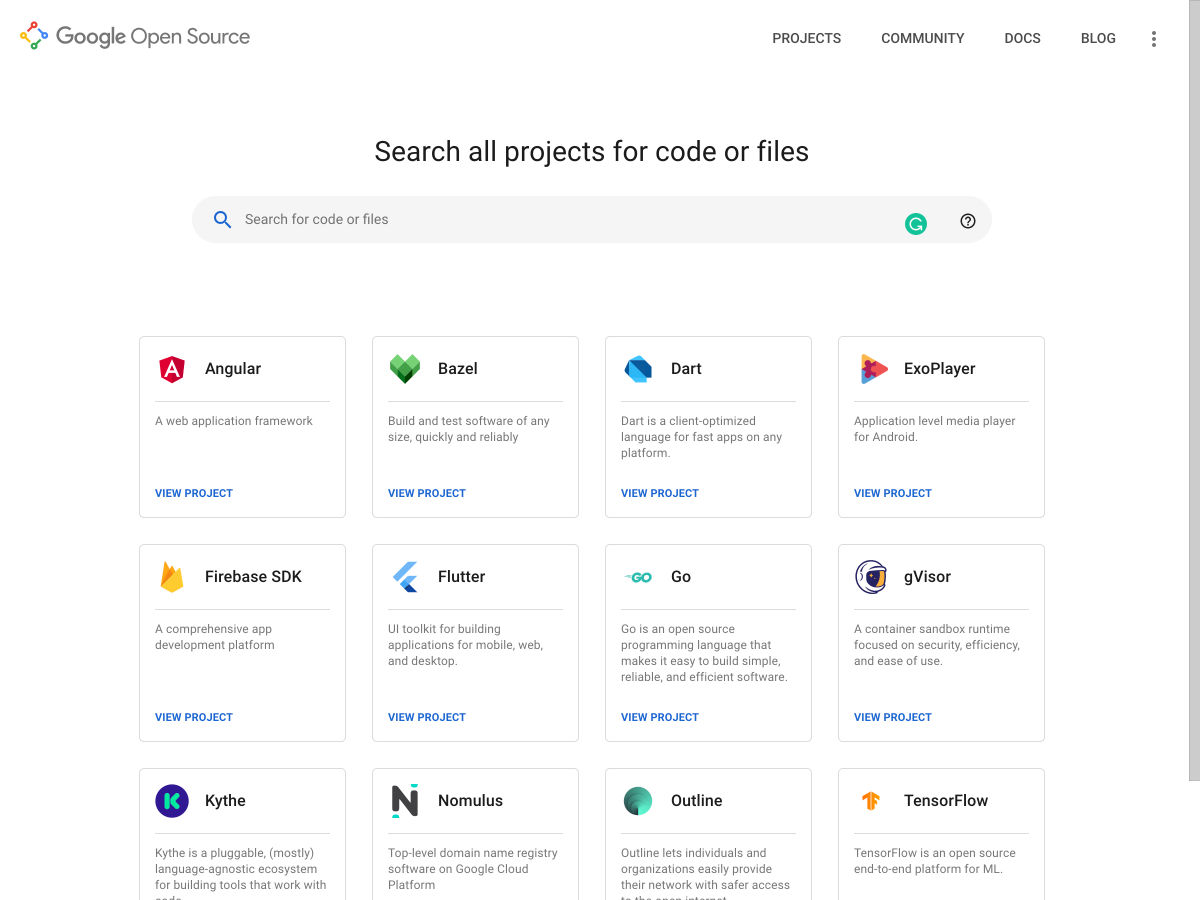
Task: Click the Bazel logo icon
Action: [405, 369]
